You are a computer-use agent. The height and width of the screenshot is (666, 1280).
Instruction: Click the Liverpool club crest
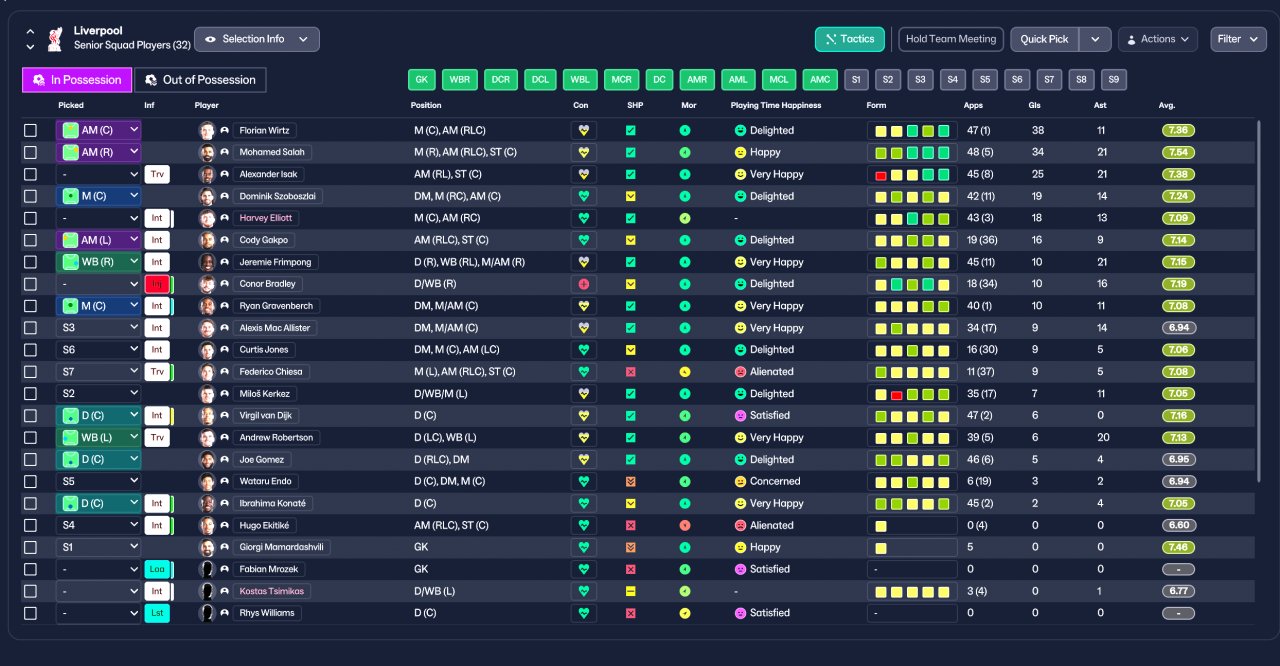(56, 39)
